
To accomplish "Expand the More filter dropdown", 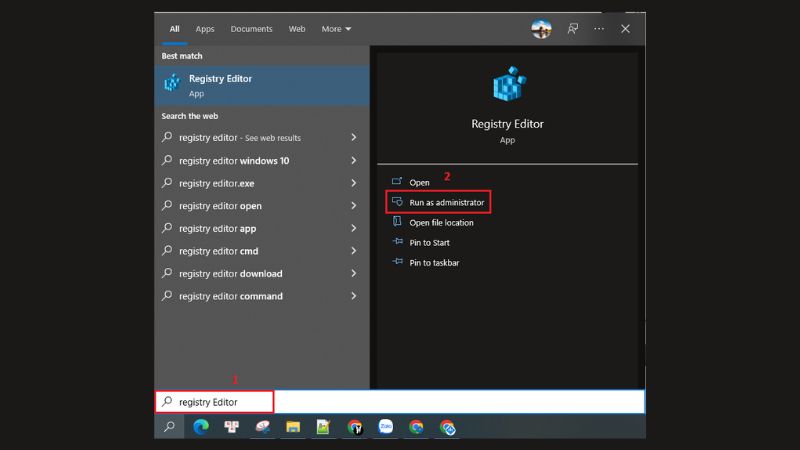I will (x=337, y=29).
